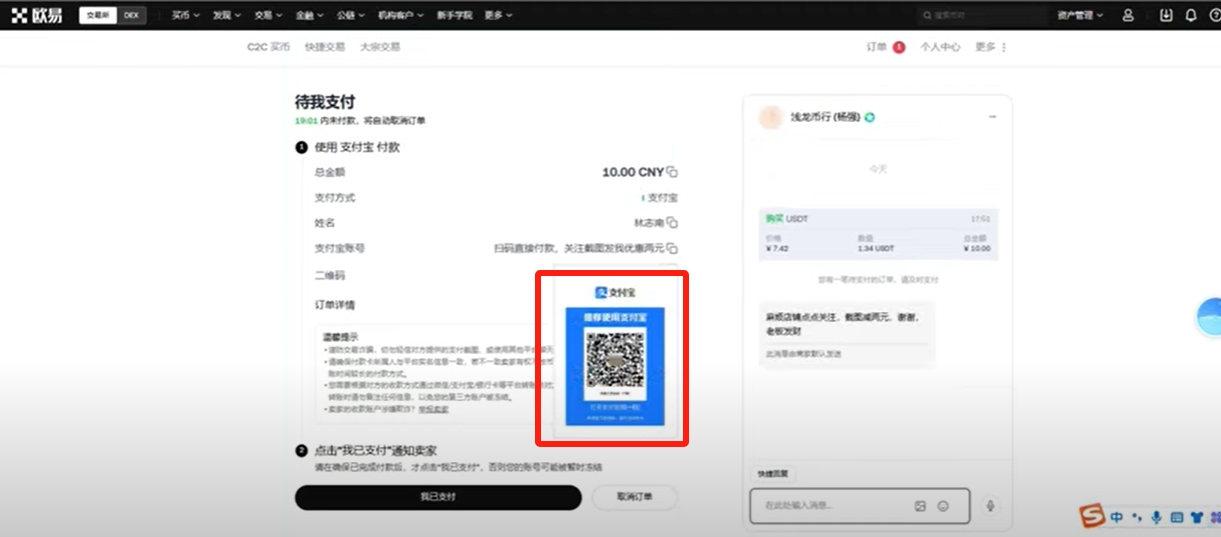Open the 发现 dropdown menu

click(227, 16)
